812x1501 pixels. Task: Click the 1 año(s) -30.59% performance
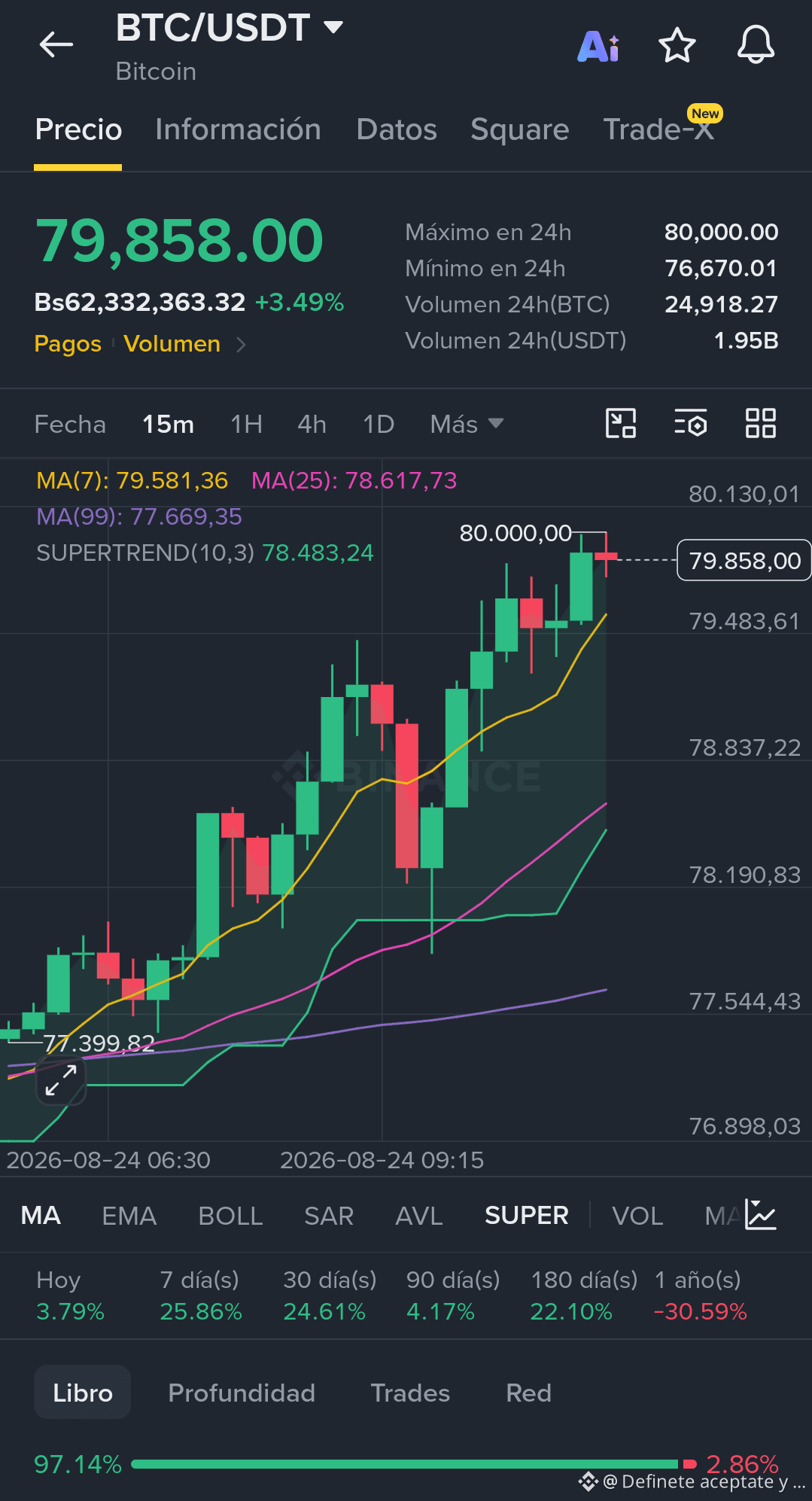coord(701,1295)
